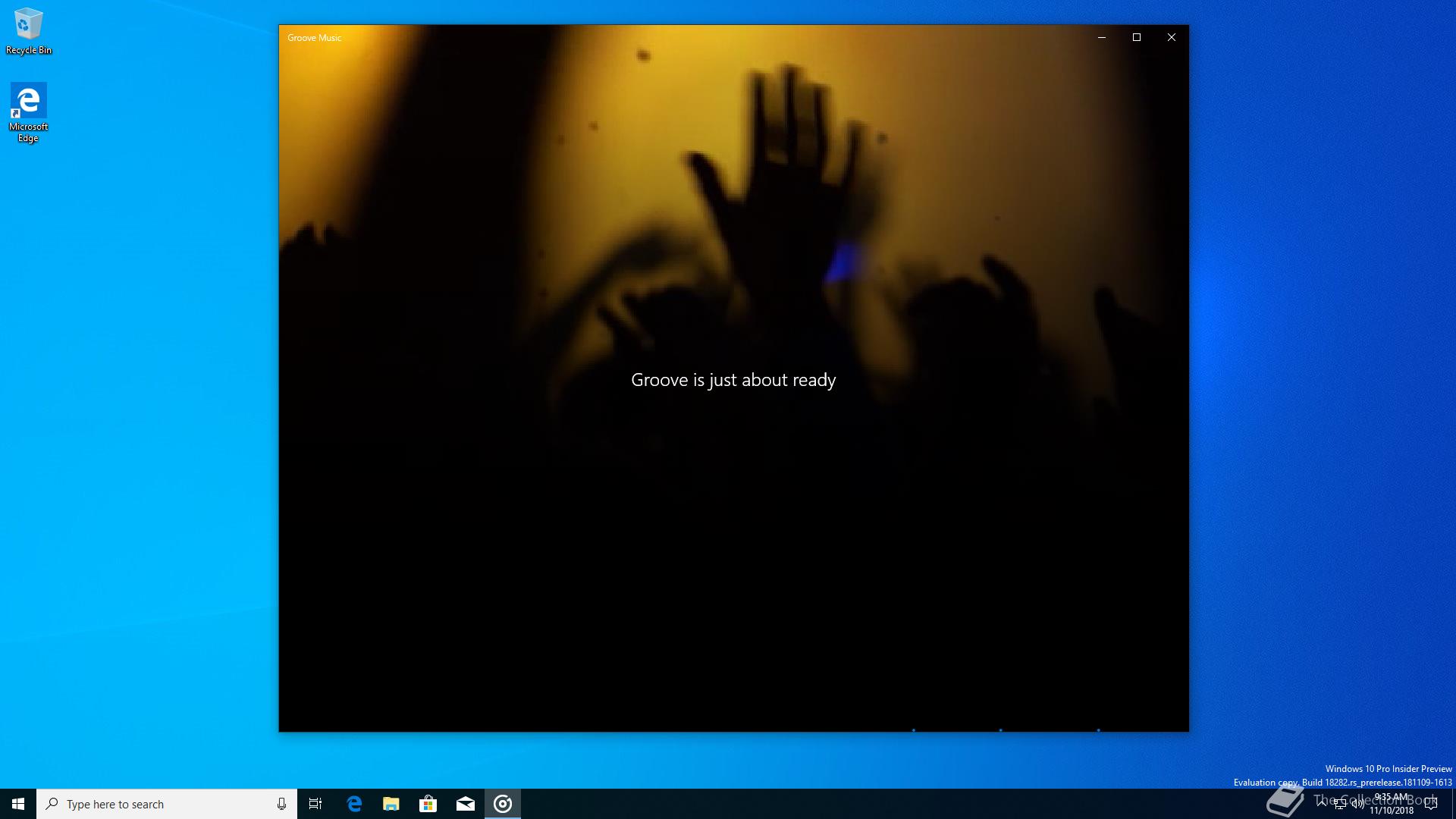Click the Groove Music taskbar icon
The height and width of the screenshot is (819, 1456).
(503, 804)
